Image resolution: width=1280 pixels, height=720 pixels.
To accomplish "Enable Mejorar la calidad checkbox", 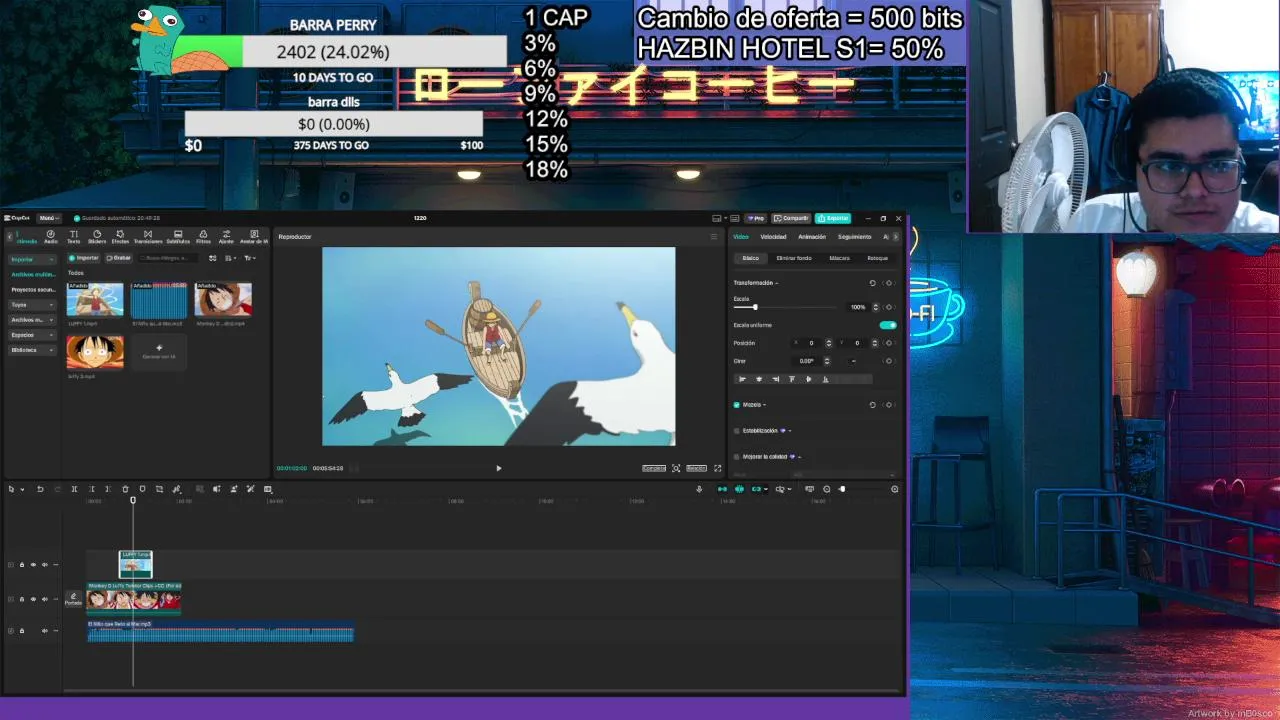I will point(737,457).
